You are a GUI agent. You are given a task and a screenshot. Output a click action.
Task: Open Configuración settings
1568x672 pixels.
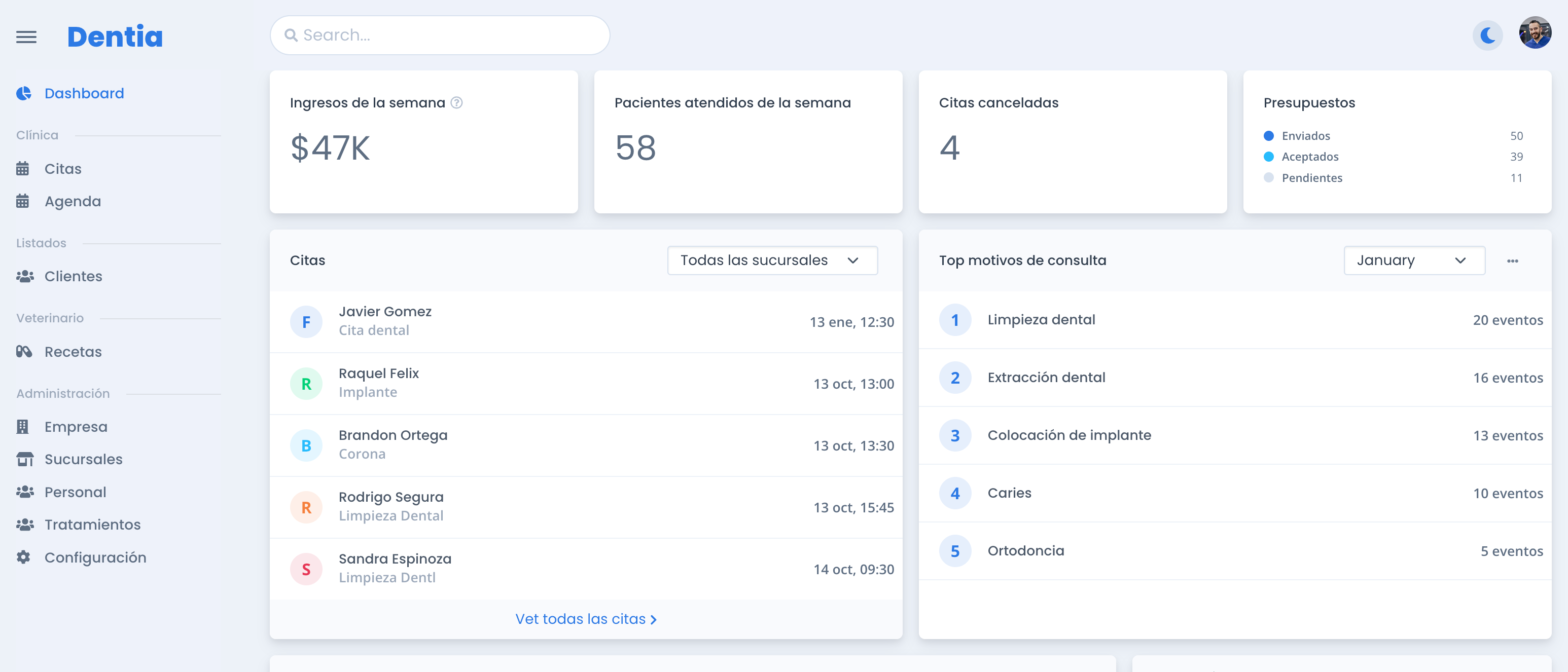(x=95, y=557)
